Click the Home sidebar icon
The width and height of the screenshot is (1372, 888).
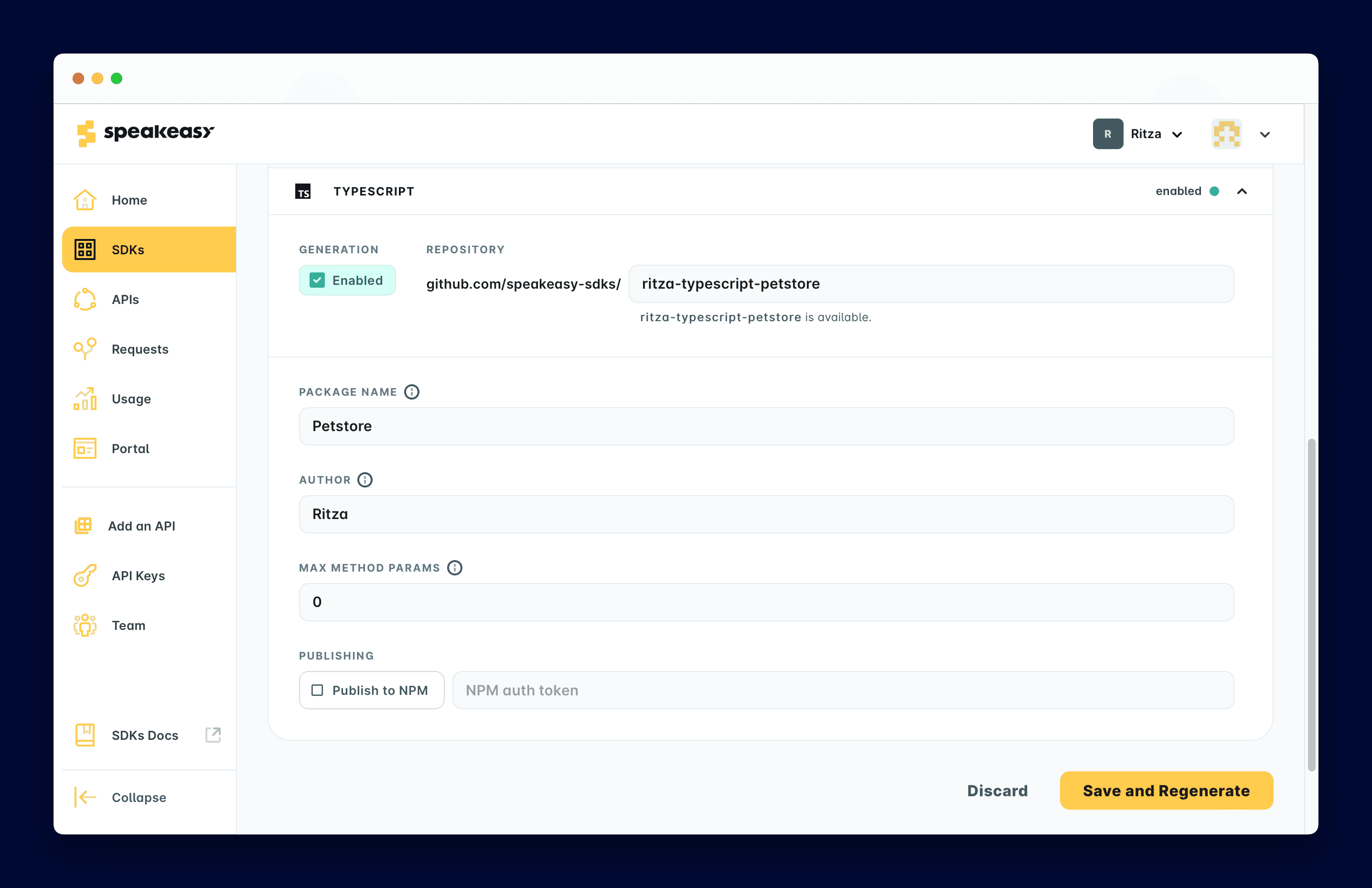[84, 199]
